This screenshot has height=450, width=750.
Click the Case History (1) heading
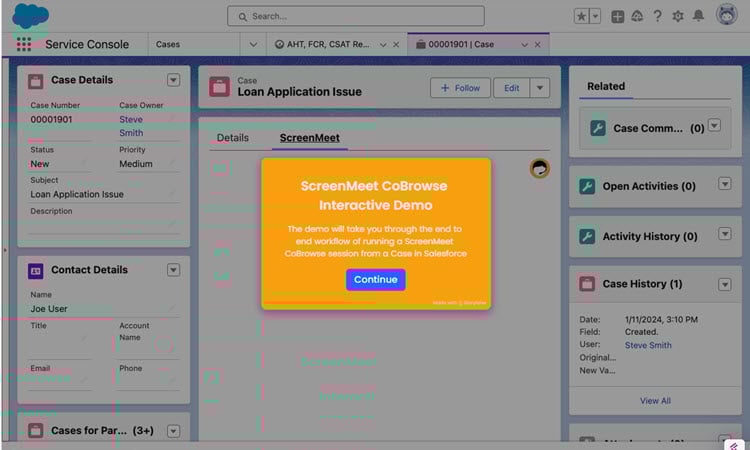pyautogui.click(x=642, y=284)
